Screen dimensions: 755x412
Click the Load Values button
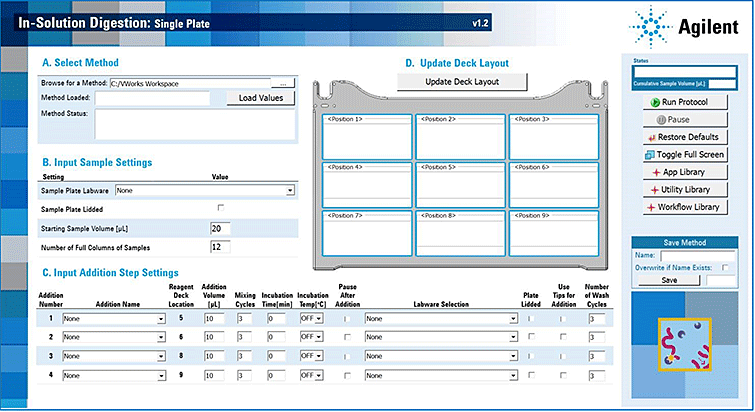260,98
